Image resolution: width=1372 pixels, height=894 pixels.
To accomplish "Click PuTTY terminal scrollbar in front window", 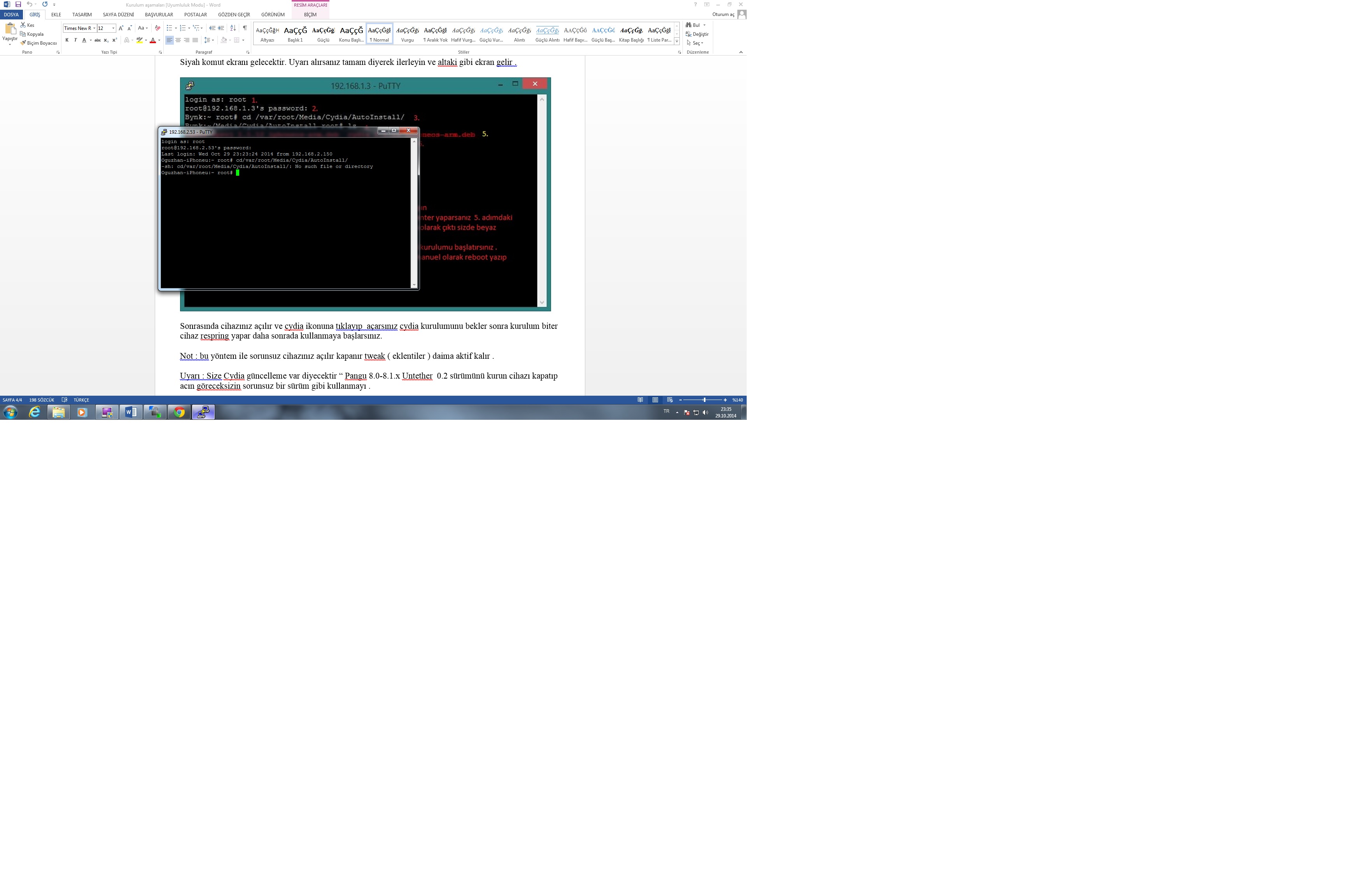I will [x=414, y=213].
